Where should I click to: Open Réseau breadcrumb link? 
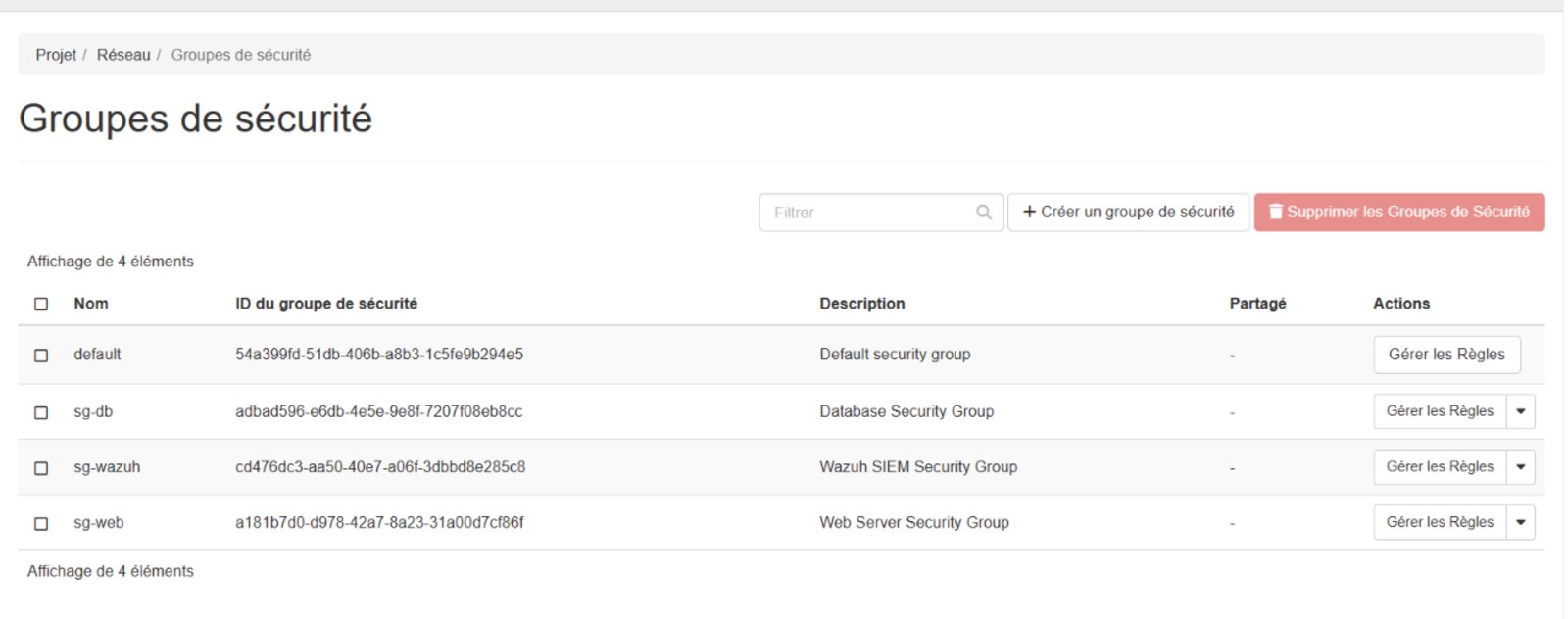pos(123,55)
